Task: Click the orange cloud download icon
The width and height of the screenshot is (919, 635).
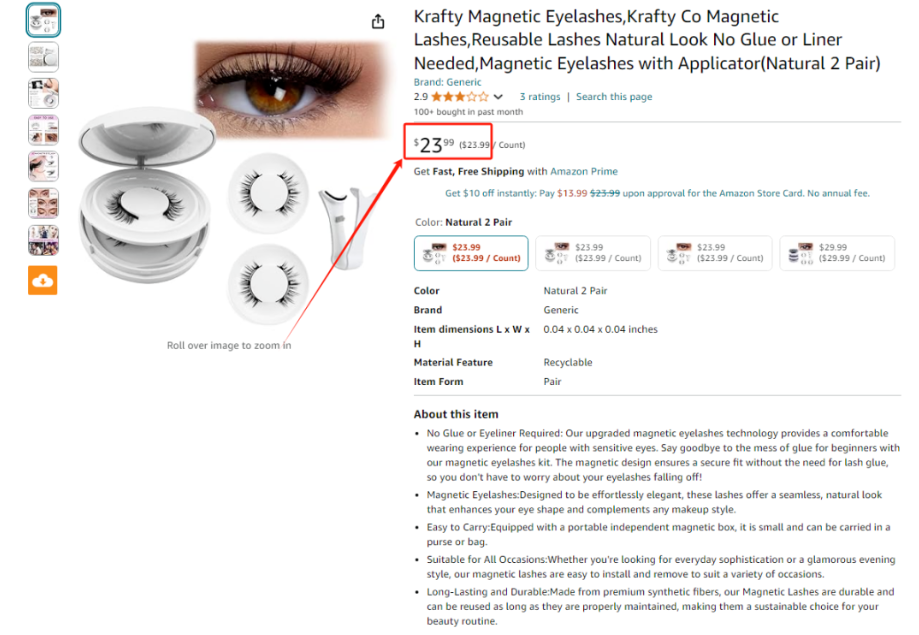Action: (x=43, y=280)
